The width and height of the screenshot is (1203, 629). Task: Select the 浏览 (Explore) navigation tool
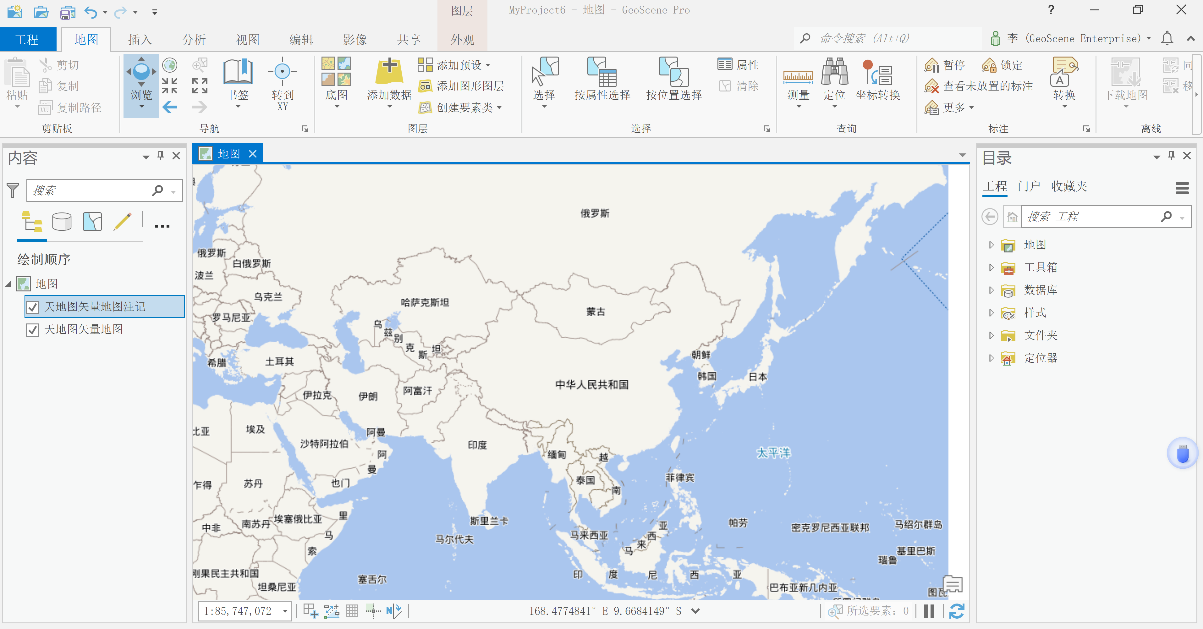pyautogui.click(x=141, y=78)
